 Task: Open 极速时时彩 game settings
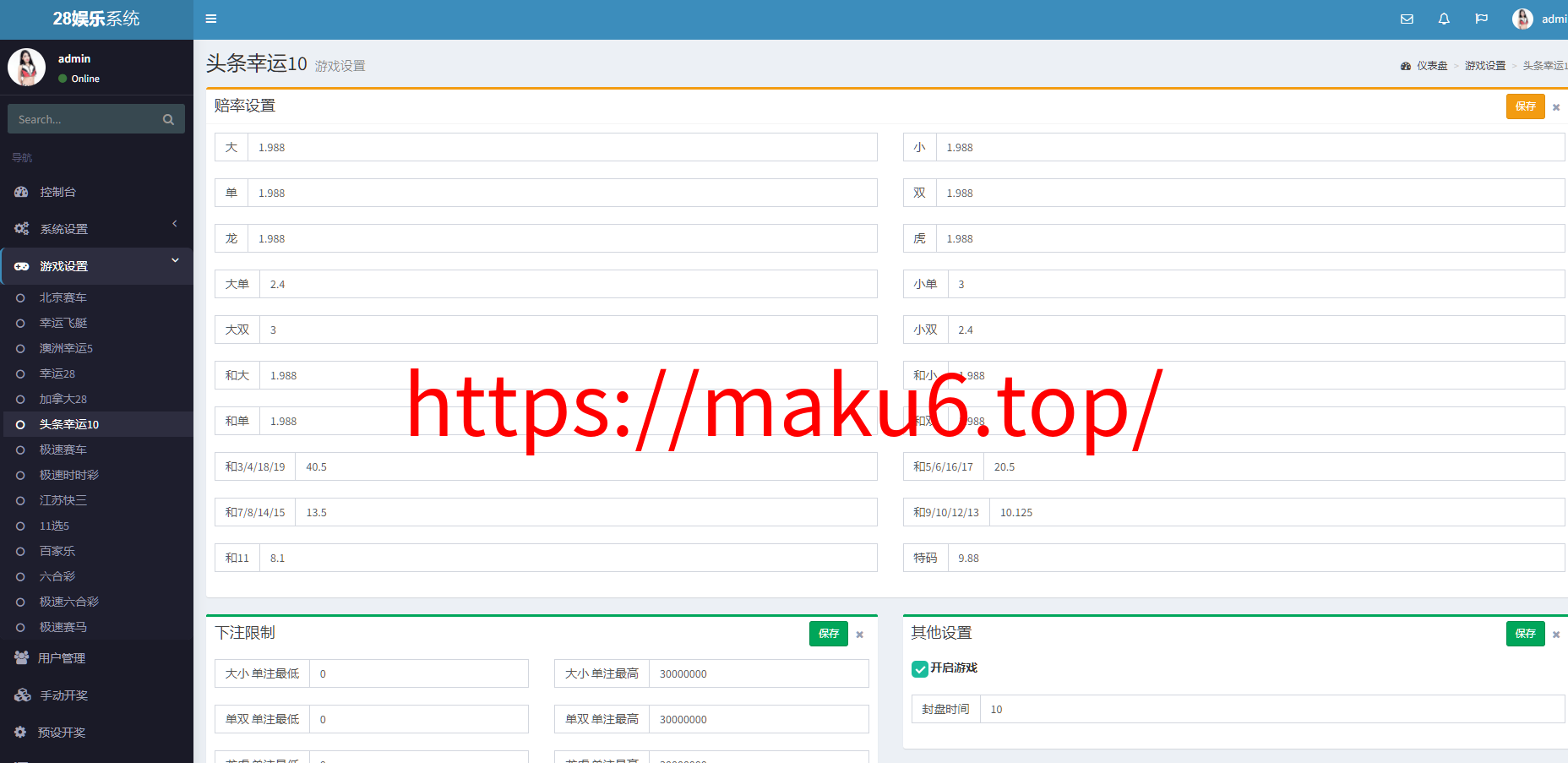[x=69, y=475]
